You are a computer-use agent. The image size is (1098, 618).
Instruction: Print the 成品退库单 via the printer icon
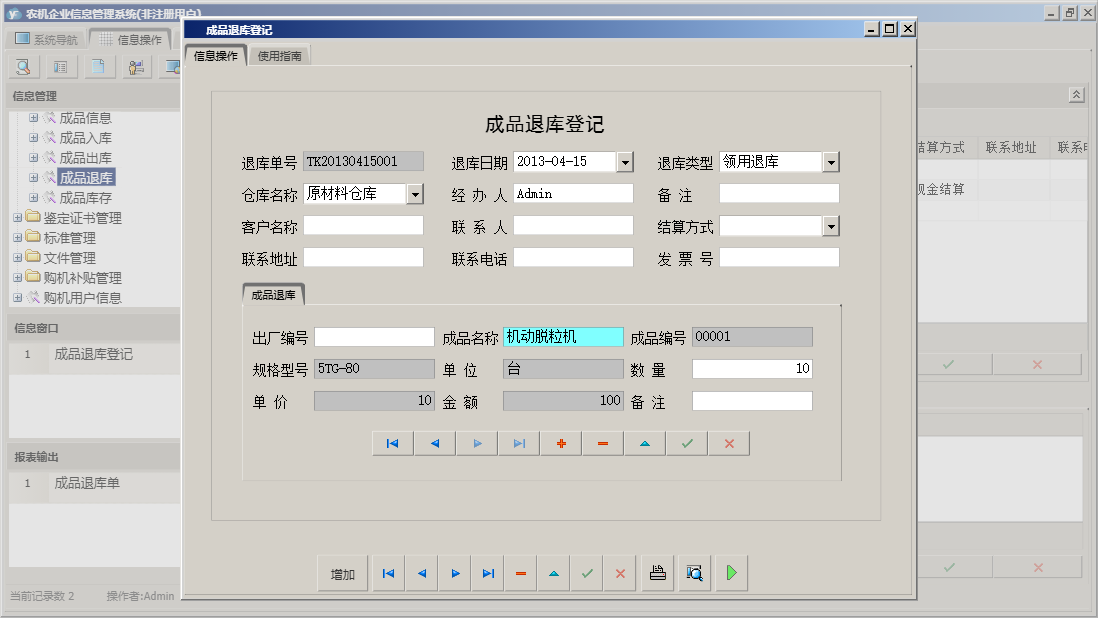(658, 573)
